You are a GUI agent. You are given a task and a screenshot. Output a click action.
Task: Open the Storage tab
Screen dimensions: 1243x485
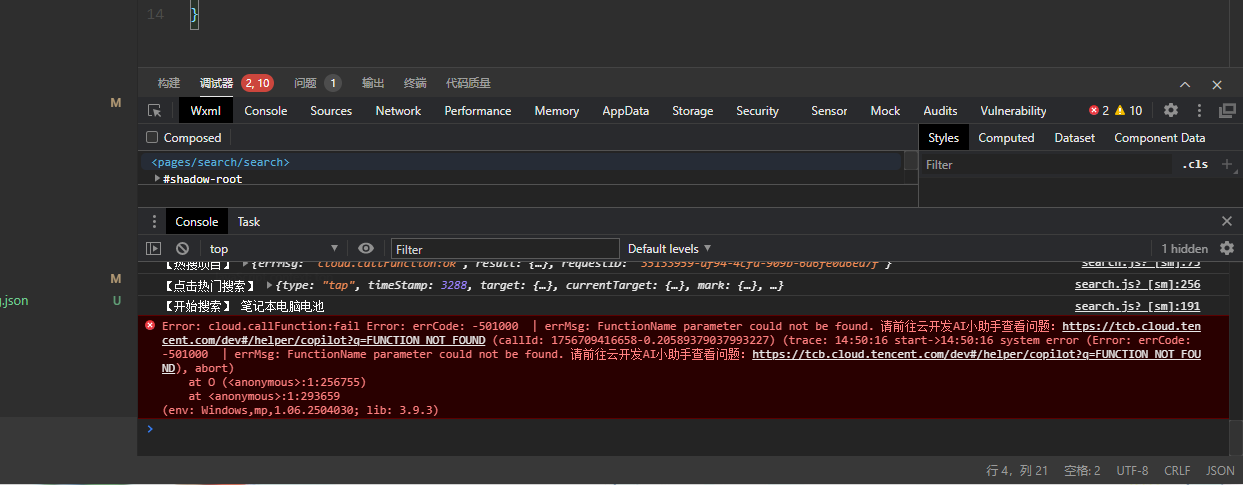(693, 111)
